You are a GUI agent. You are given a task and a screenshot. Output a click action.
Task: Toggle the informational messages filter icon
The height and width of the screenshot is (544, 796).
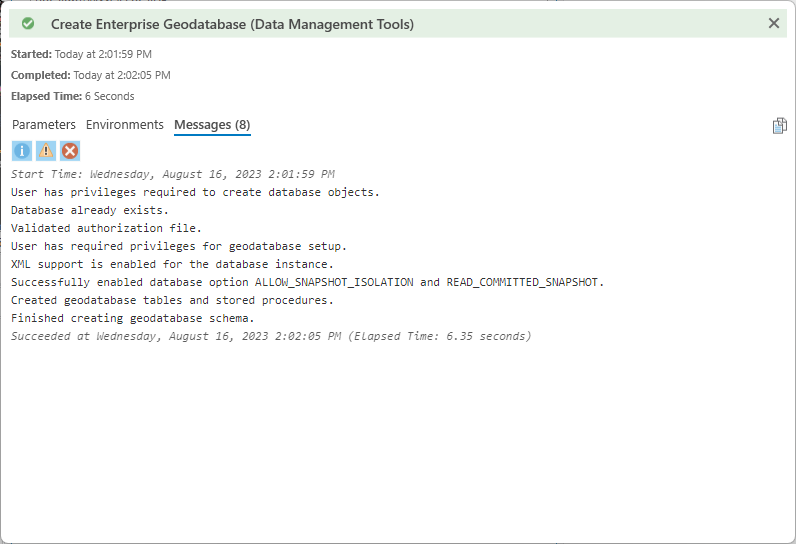(22, 151)
